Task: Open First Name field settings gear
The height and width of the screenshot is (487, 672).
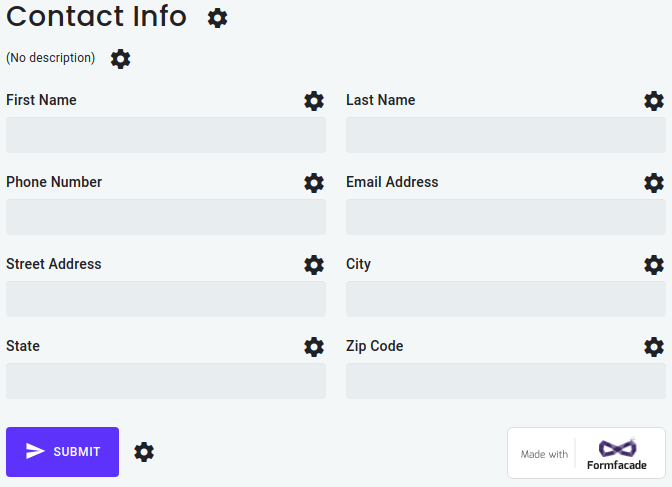Action: [x=314, y=101]
